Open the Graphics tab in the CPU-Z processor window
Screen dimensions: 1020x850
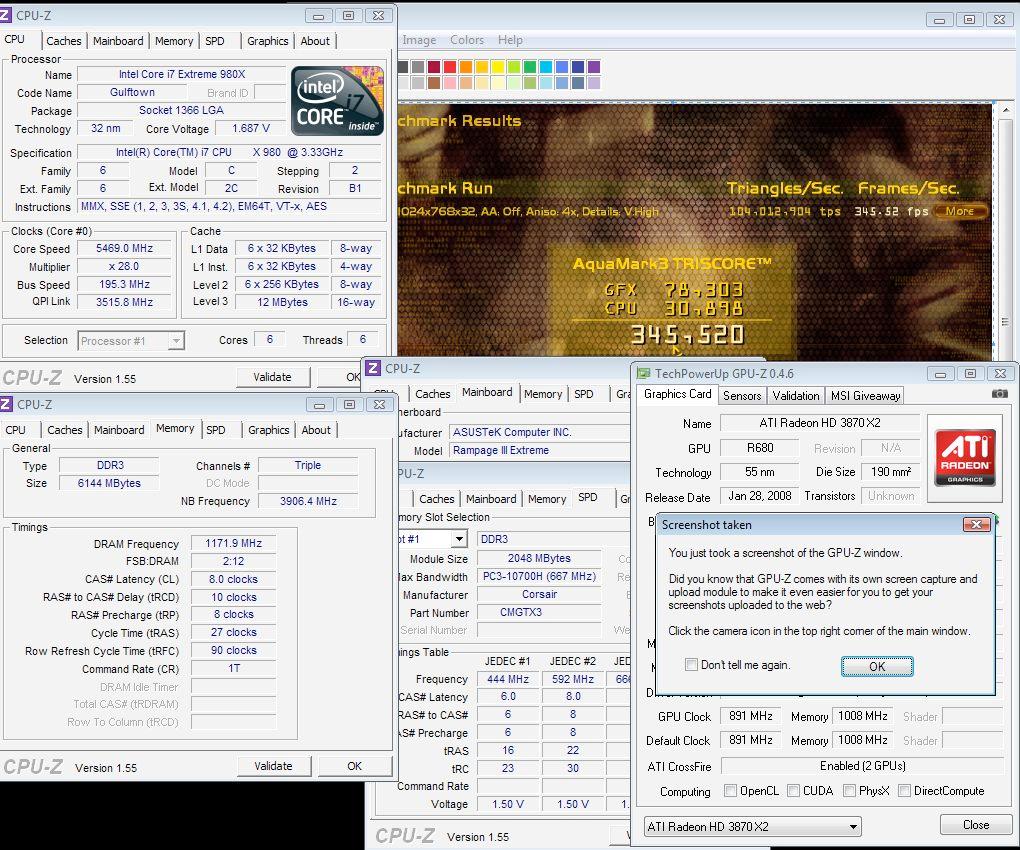[267, 41]
